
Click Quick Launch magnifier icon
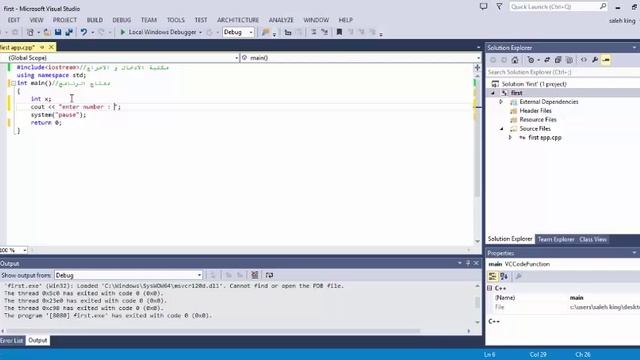coord(603,7)
